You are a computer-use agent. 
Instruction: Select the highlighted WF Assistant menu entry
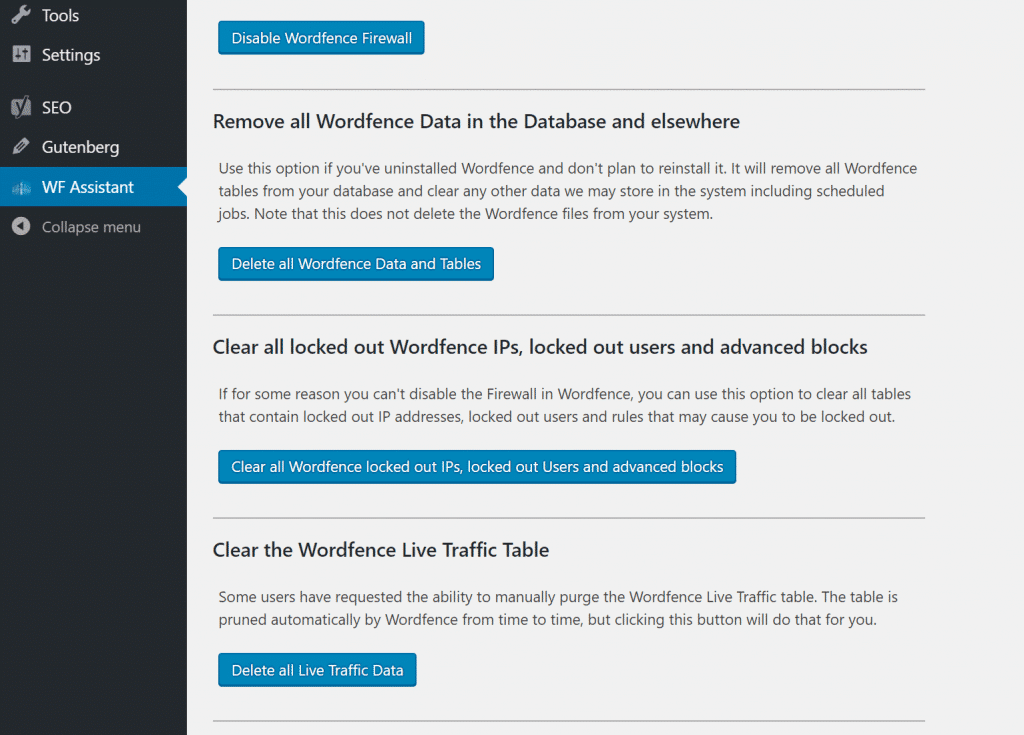tap(87, 187)
